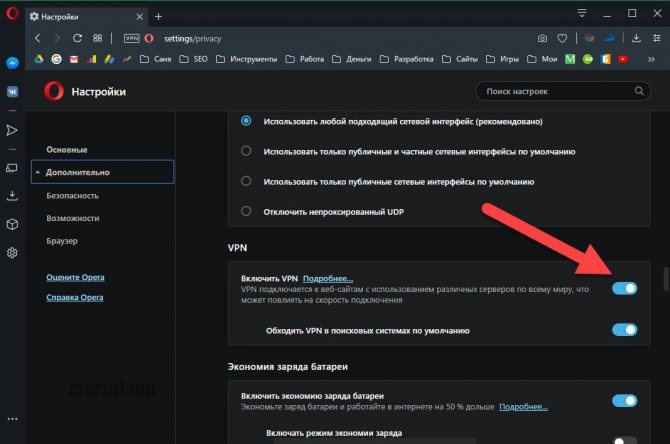This screenshot has height=444, width=670.
Task: Open the Инструменты bookmarks folder
Action: click(249, 59)
